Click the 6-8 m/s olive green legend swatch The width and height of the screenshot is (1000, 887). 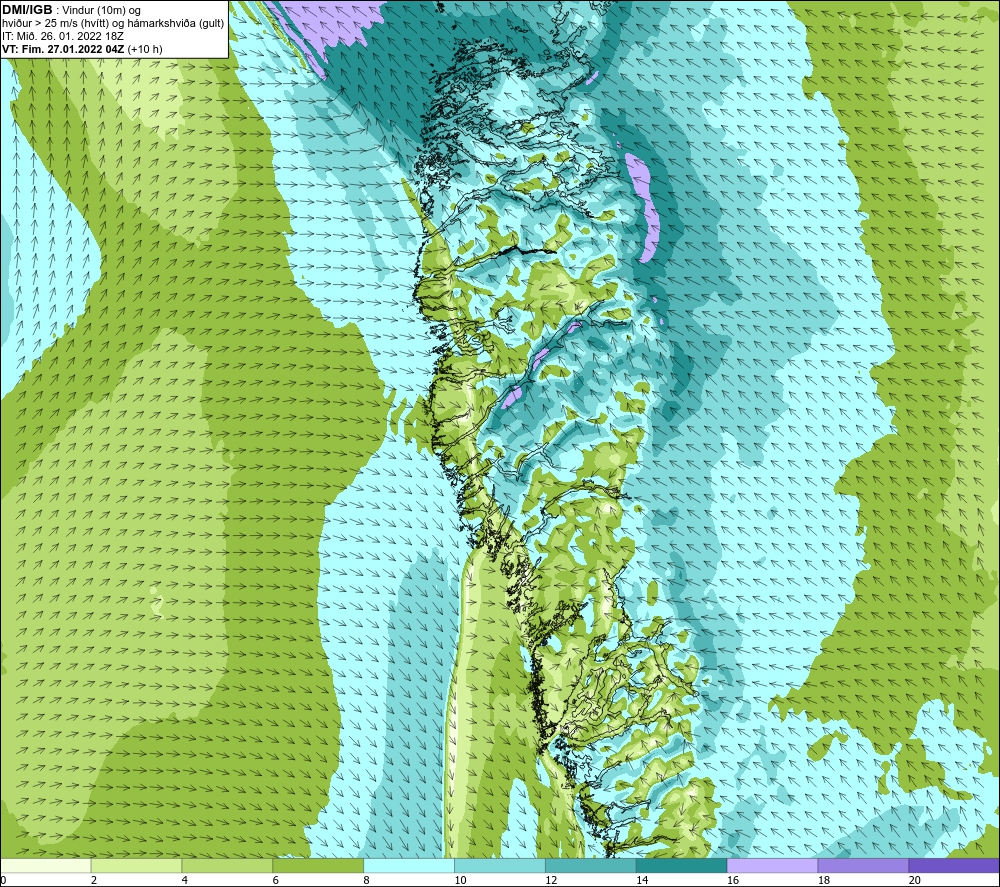[318, 865]
